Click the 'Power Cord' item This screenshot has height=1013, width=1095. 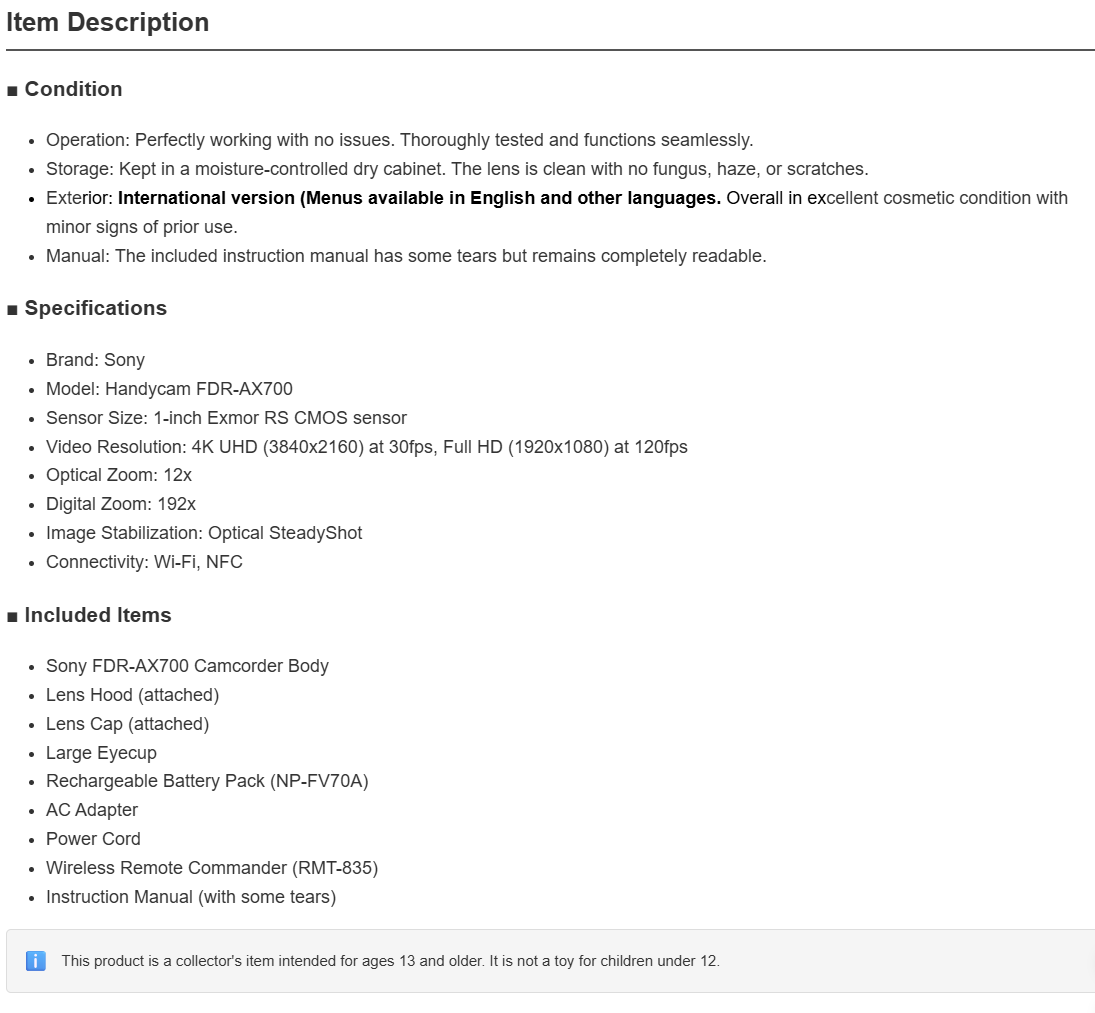94,838
